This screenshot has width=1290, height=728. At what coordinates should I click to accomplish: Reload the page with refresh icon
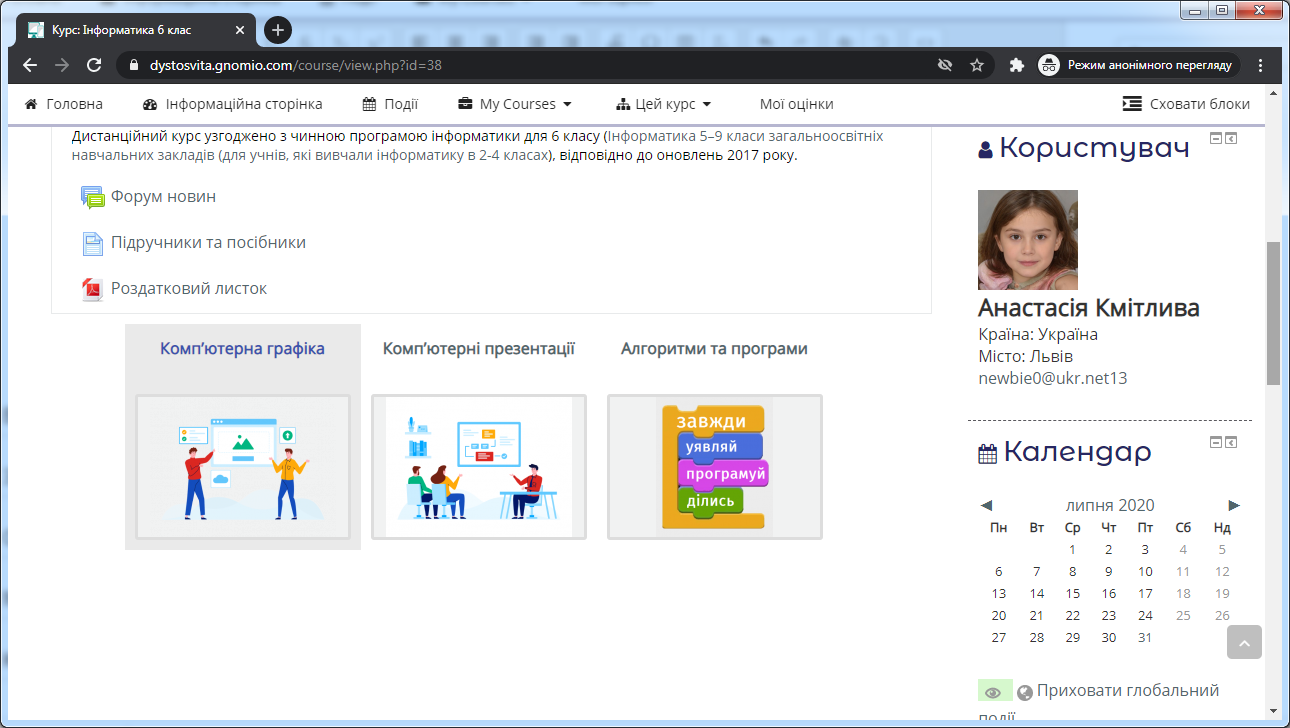pos(94,65)
